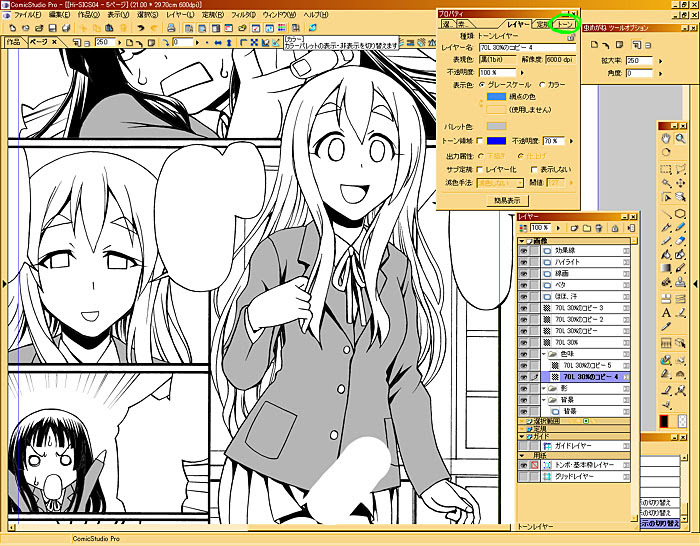Click the black foreground color box in toolbox
Screen dimensions: 700x546
coord(664,421)
